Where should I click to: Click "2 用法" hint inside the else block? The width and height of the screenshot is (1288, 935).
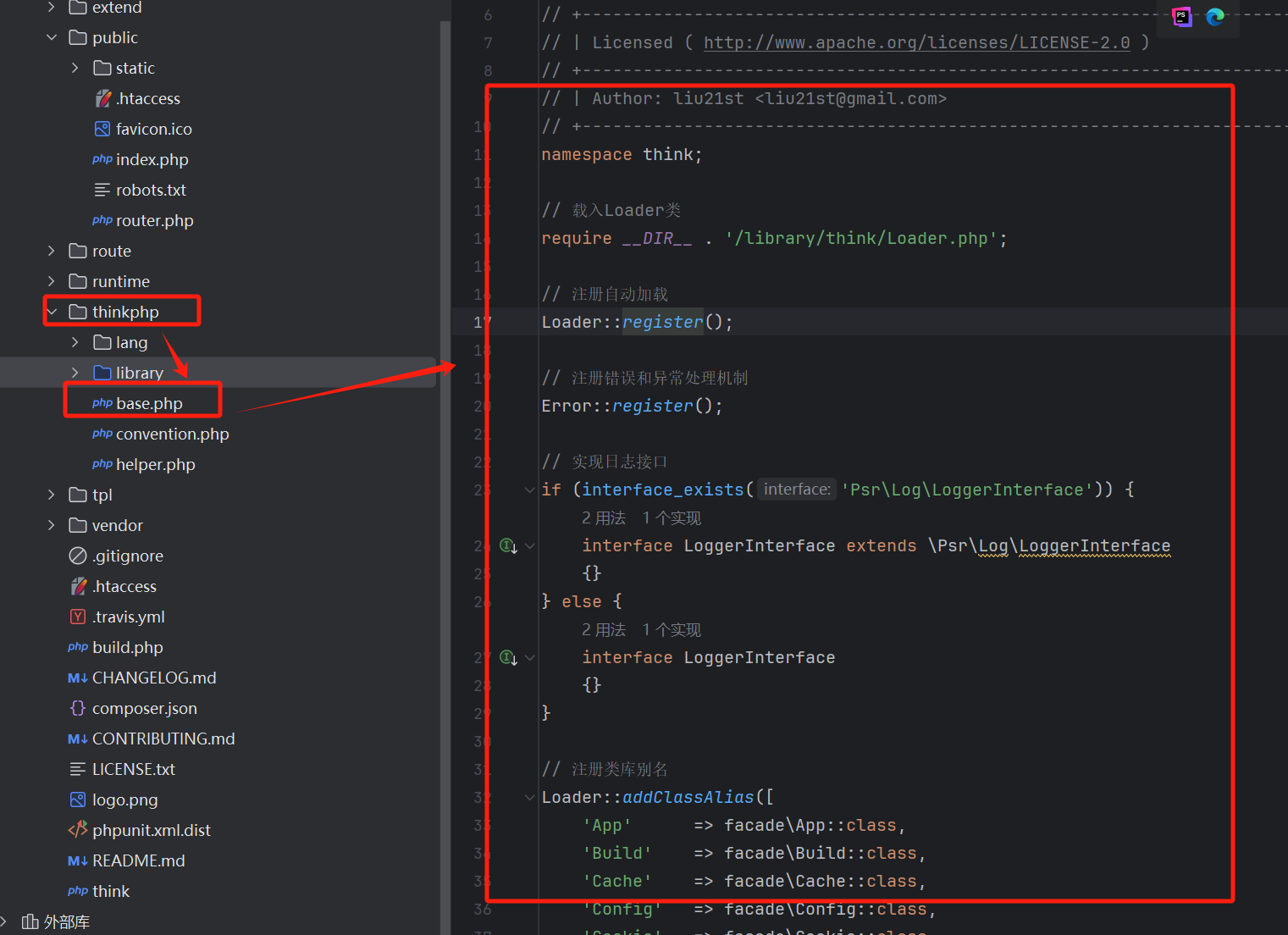click(604, 629)
